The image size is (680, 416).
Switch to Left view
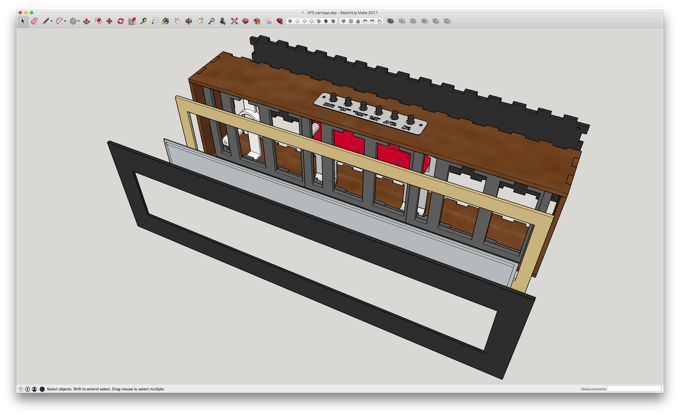(x=379, y=21)
